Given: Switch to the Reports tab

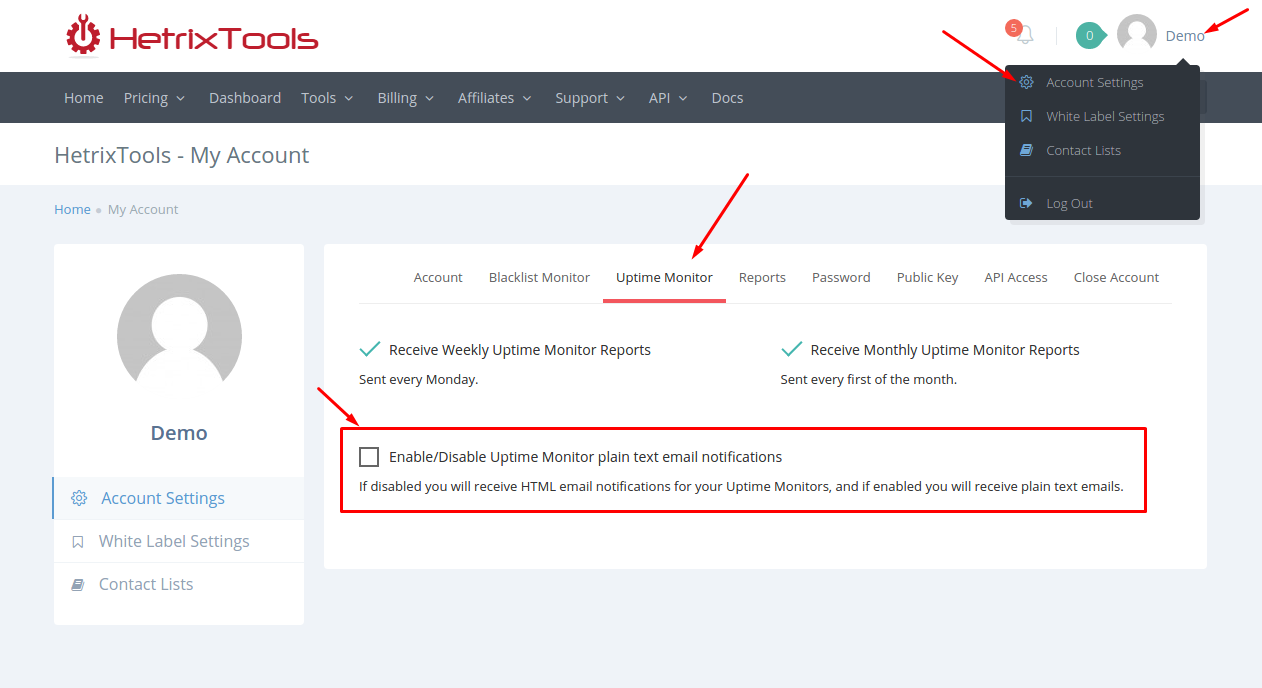Looking at the screenshot, I should tap(762, 278).
